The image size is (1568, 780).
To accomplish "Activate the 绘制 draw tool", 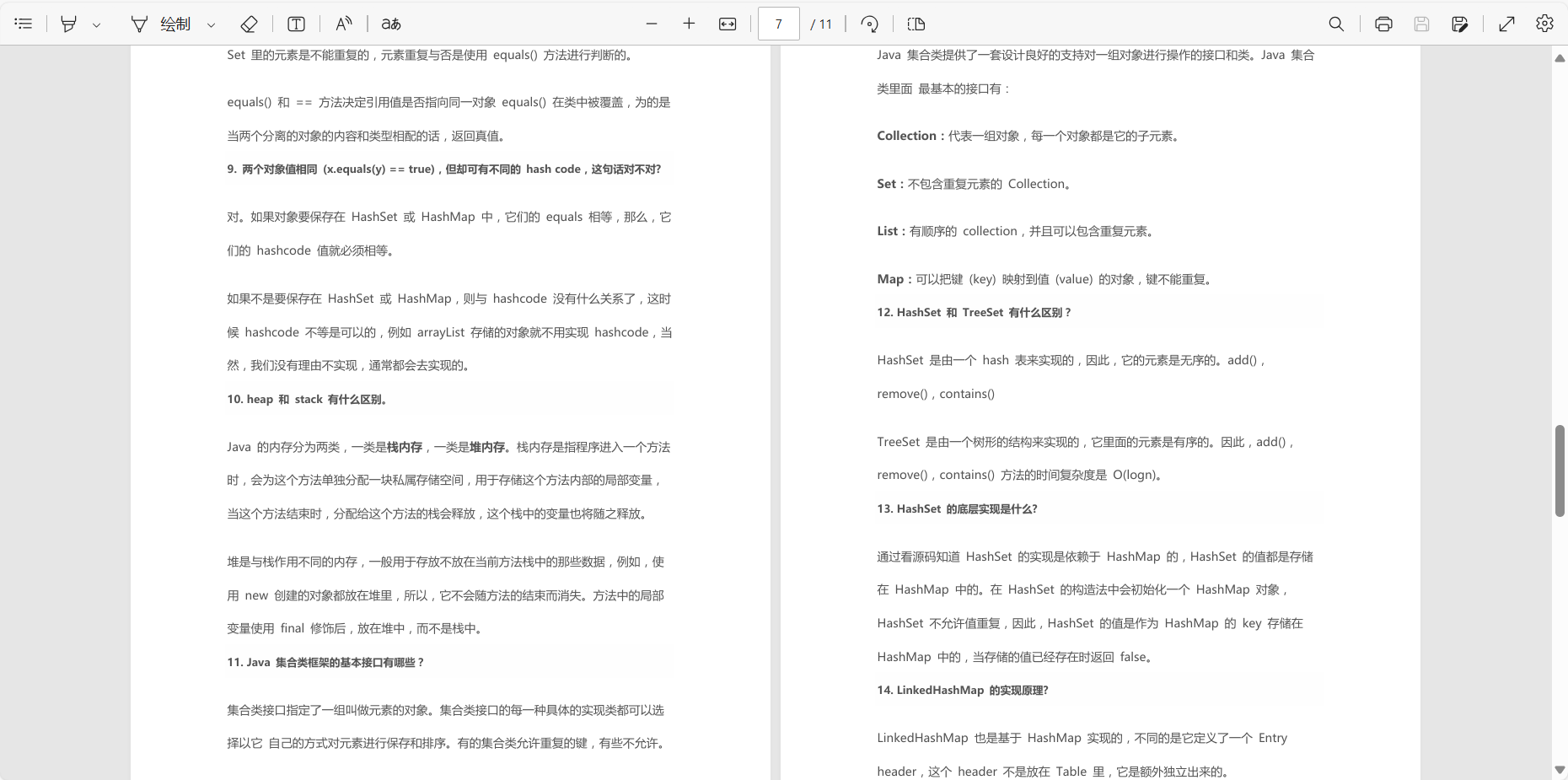I will pyautogui.click(x=161, y=24).
